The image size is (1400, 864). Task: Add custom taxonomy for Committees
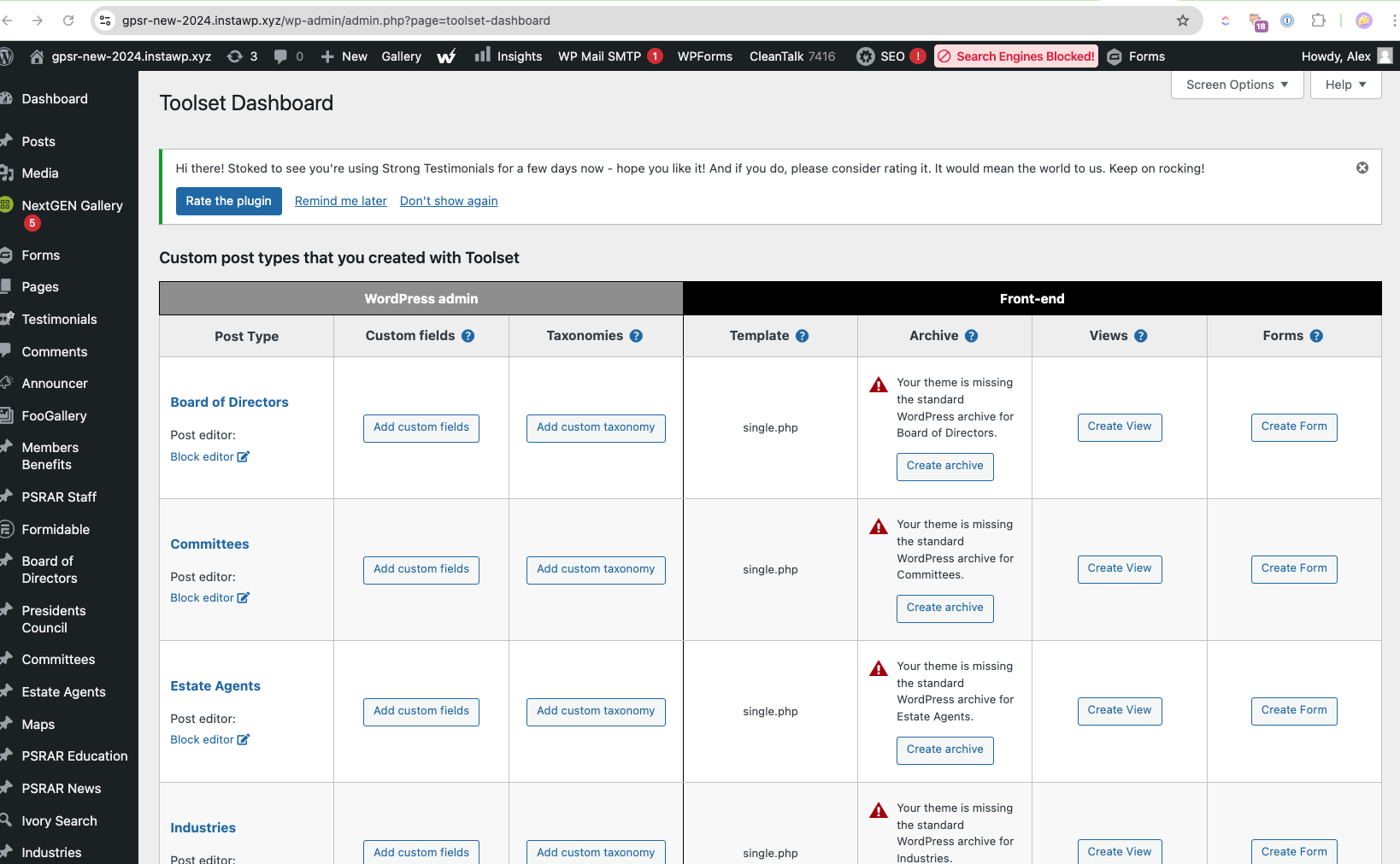point(596,569)
